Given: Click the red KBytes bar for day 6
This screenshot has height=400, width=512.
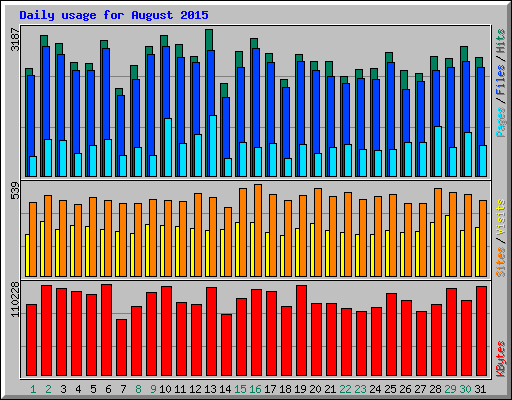Looking at the screenshot, I should click(107, 330).
